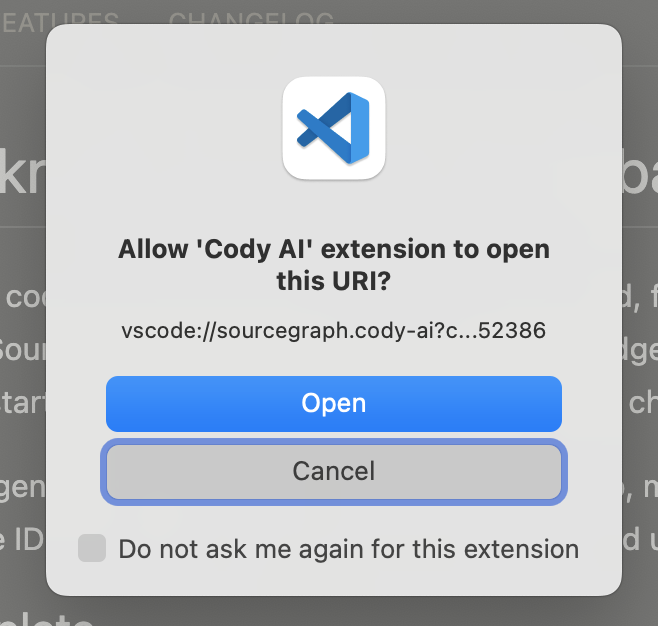Viewport: 658px width, 626px height.
Task: Click 'this URI?' on the heading's second line
Action: [x=334, y=283]
